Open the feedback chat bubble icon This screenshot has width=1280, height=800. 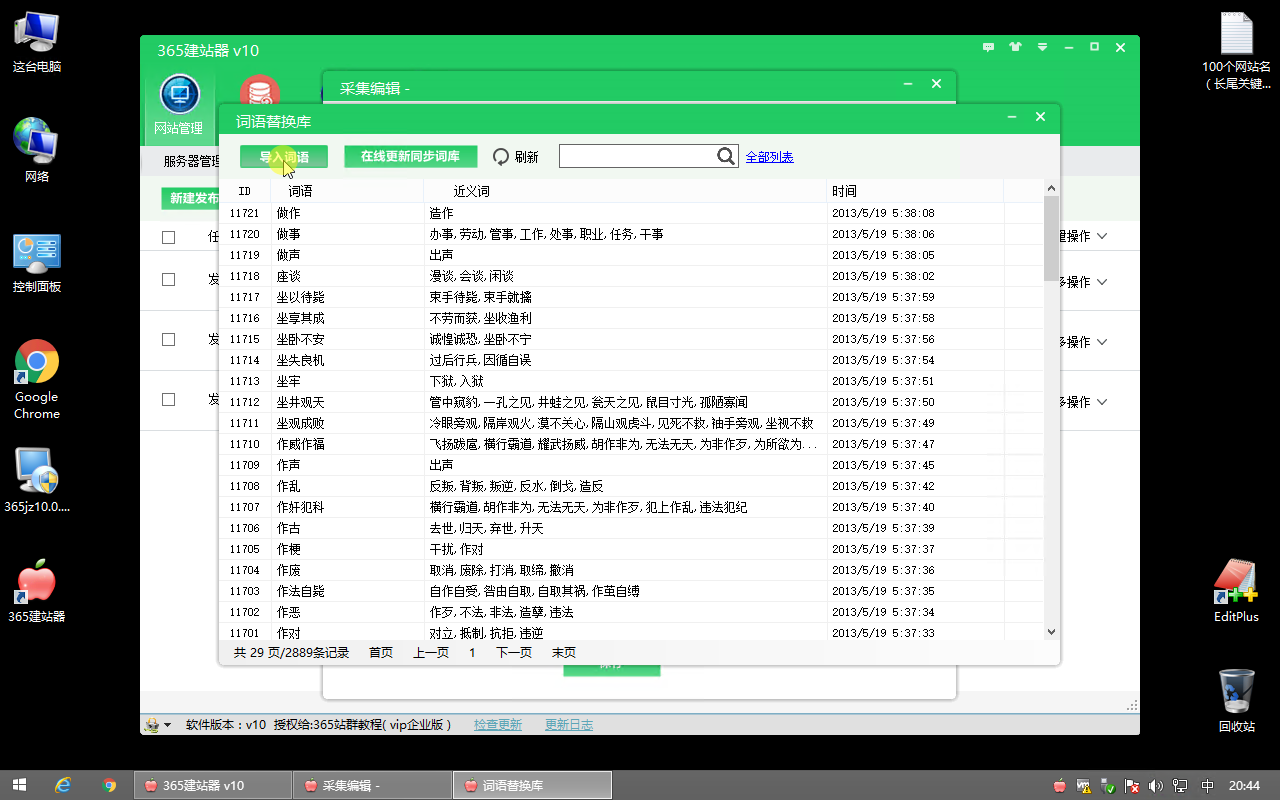[988, 47]
